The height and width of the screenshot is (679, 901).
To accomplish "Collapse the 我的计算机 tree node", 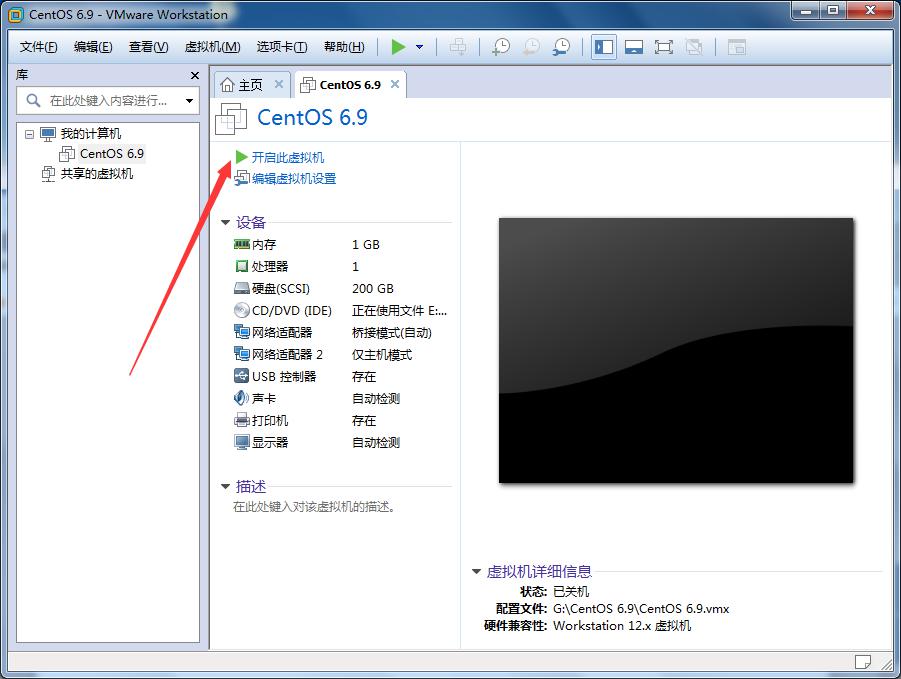I will click(x=29, y=134).
